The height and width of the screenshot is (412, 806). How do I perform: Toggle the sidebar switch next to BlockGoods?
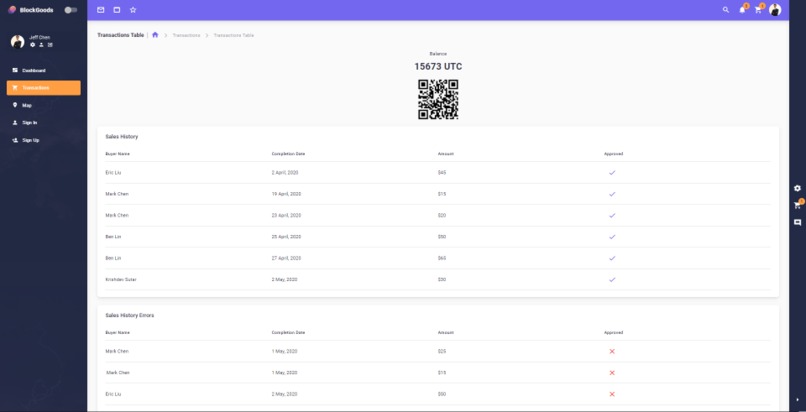71,10
